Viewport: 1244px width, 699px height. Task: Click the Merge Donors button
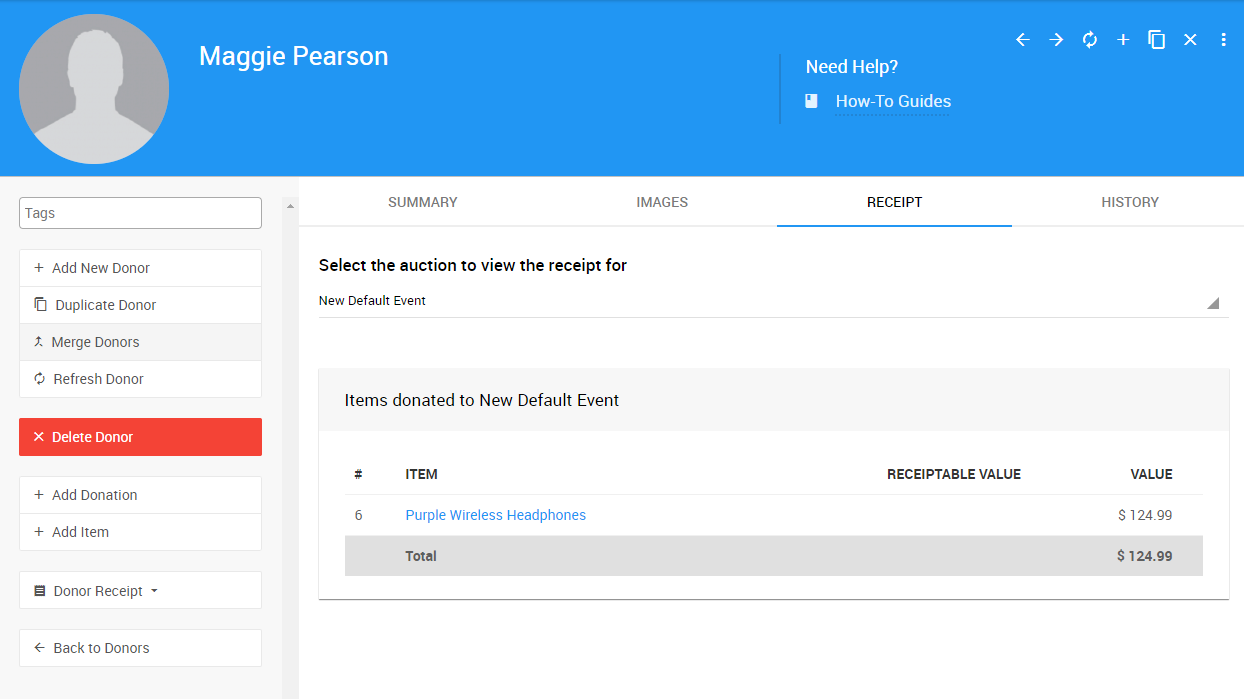(x=140, y=342)
